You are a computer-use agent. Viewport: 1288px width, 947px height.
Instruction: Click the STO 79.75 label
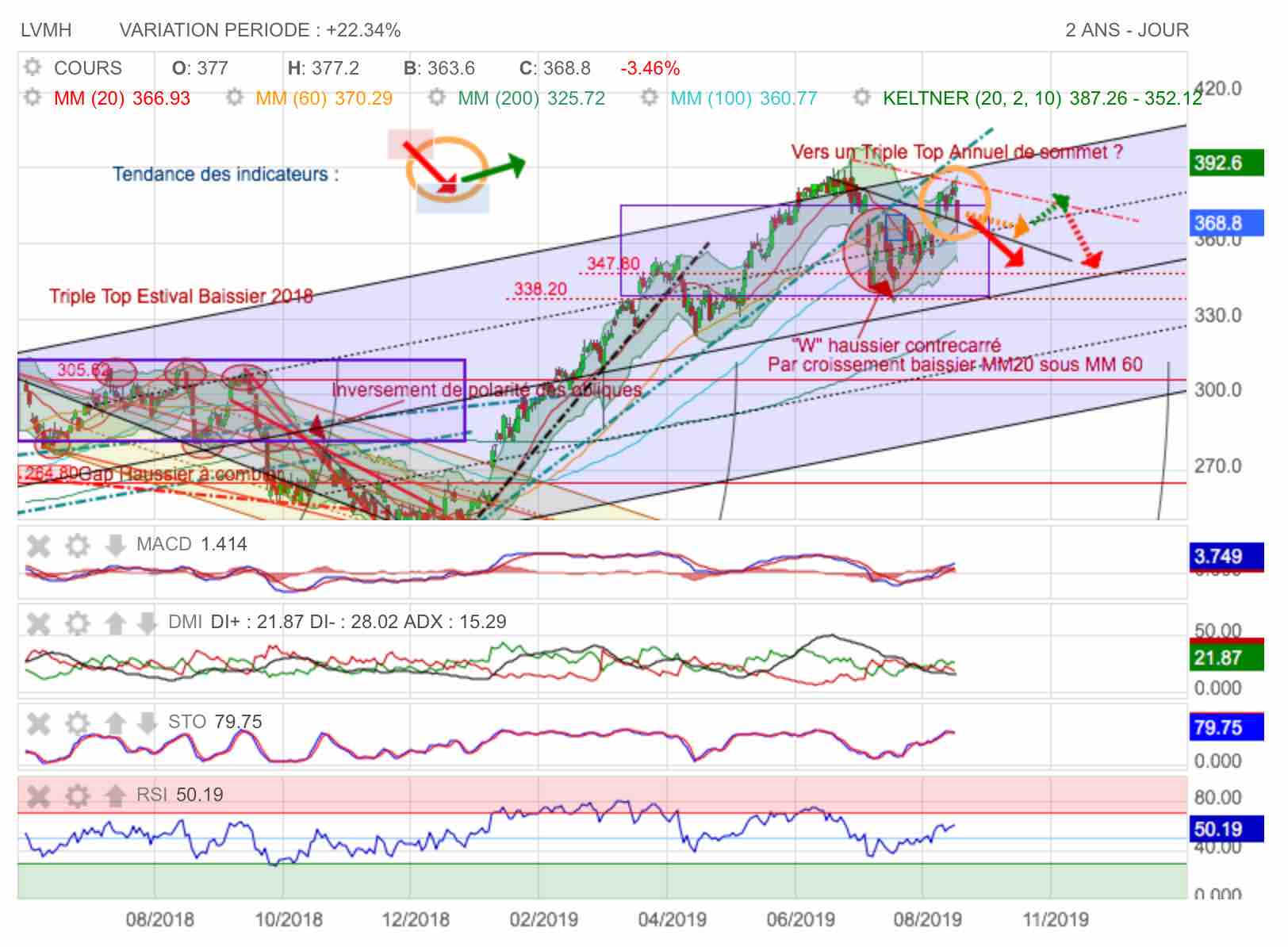coord(215,722)
